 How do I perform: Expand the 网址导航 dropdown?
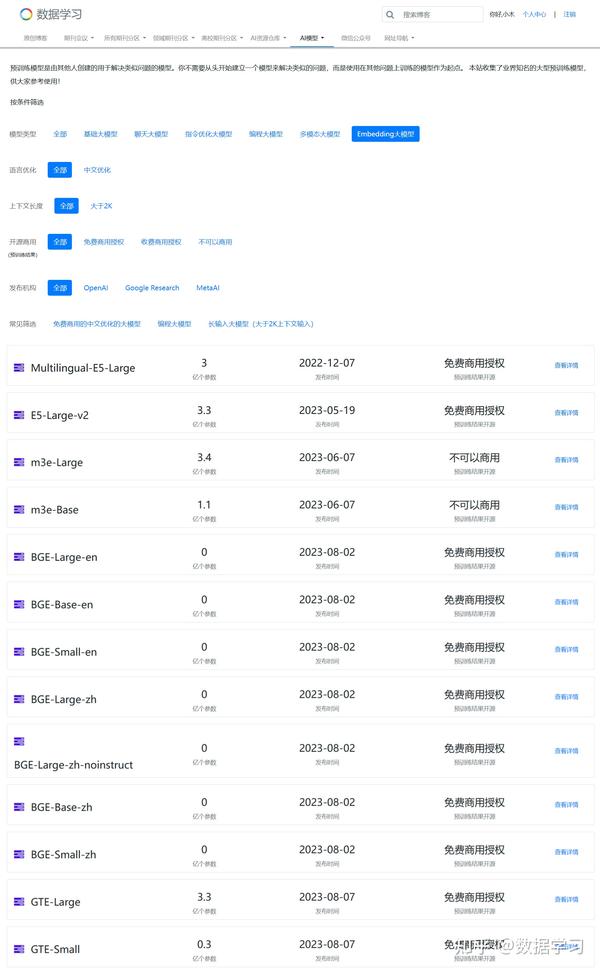pos(399,38)
